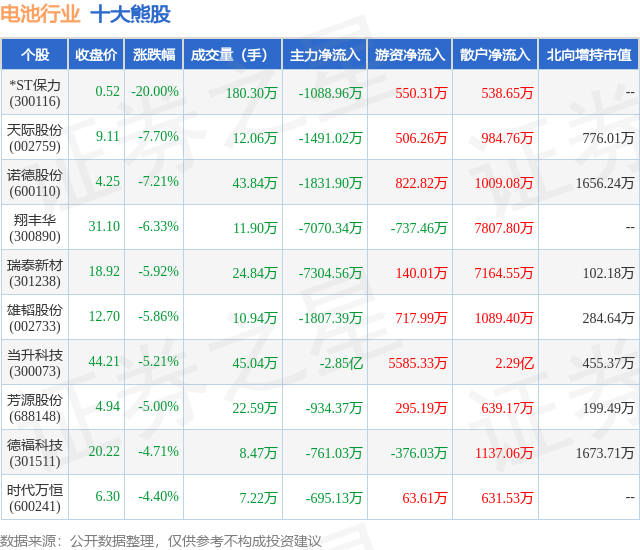Image resolution: width=640 pixels, height=550 pixels.
Task: Select the 游资净流入 column header
Action: pyautogui.click(x=410, y=54)
